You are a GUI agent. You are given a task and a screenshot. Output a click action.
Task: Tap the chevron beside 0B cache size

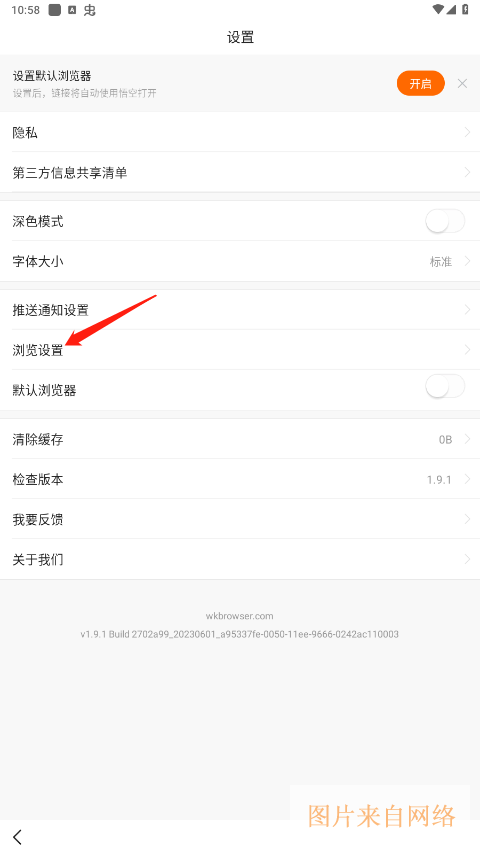click(467, 439)
